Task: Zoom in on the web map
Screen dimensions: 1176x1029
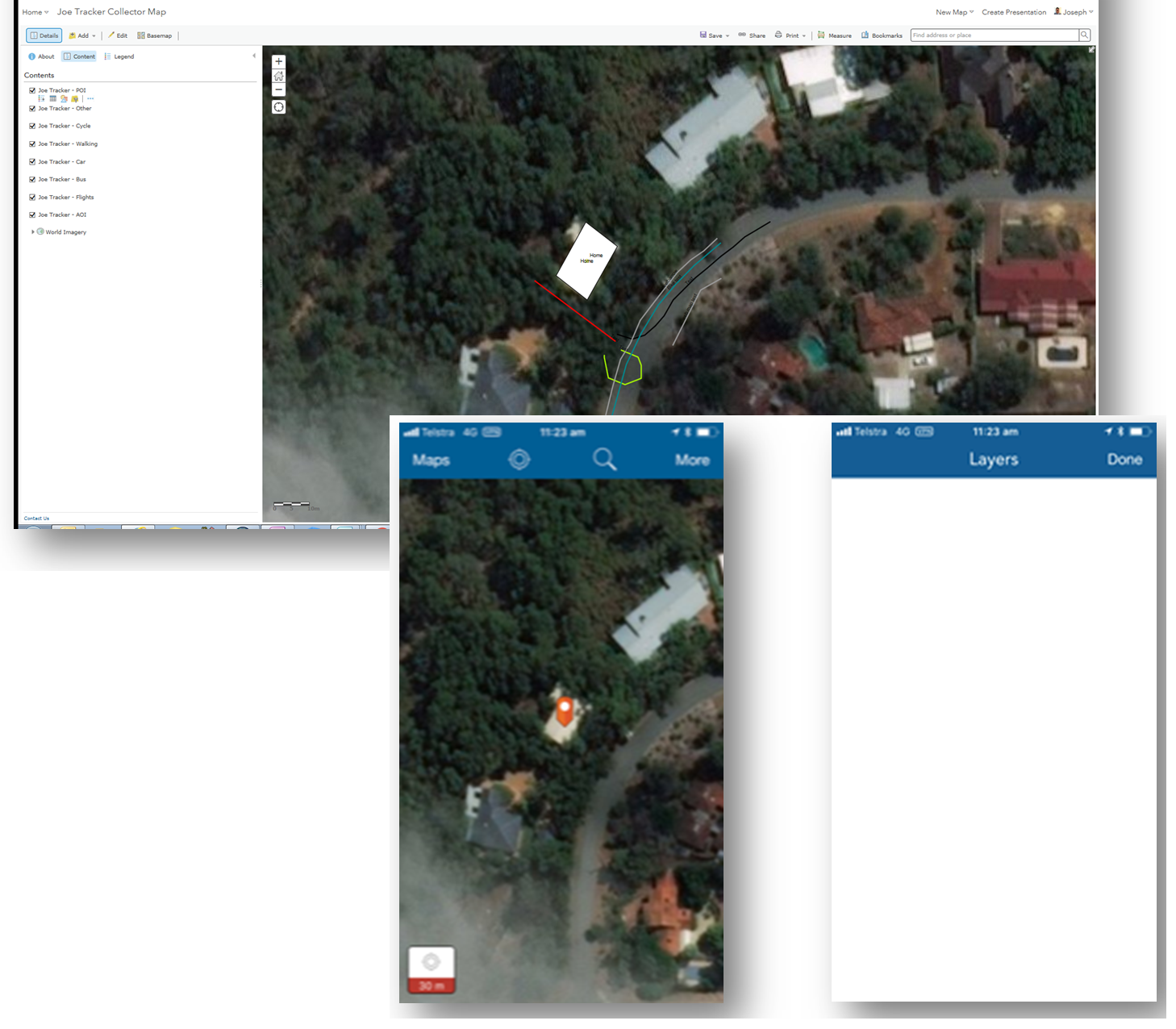Action: [279, 61]
